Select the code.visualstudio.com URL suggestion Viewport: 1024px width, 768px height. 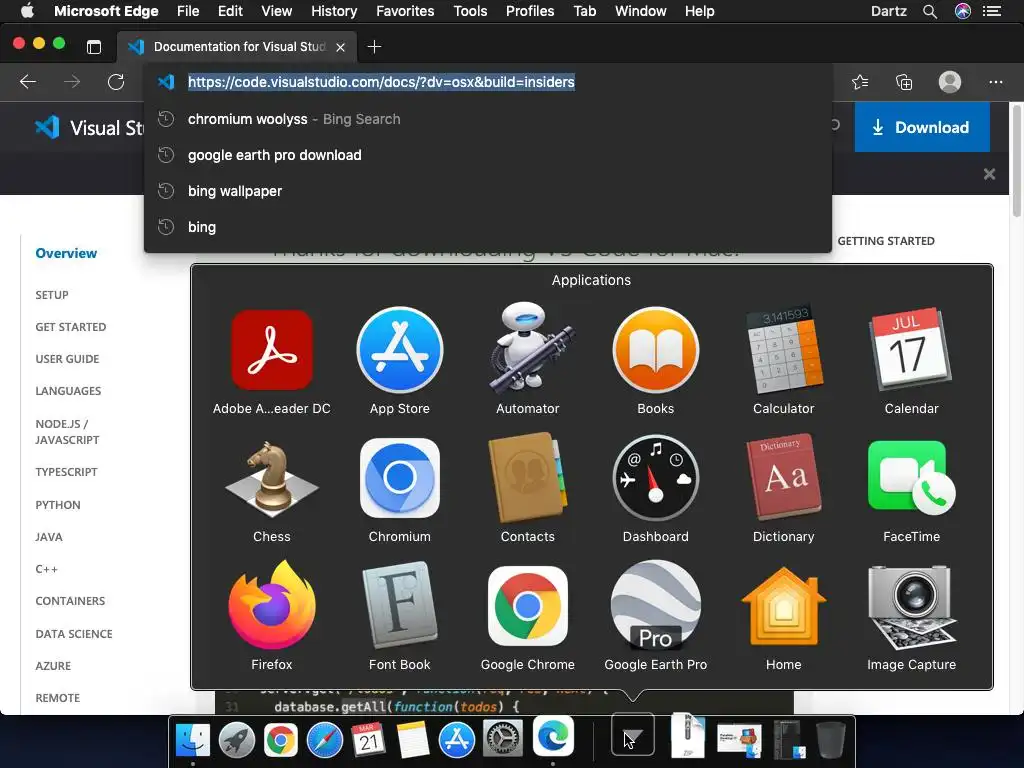point(488,82)
